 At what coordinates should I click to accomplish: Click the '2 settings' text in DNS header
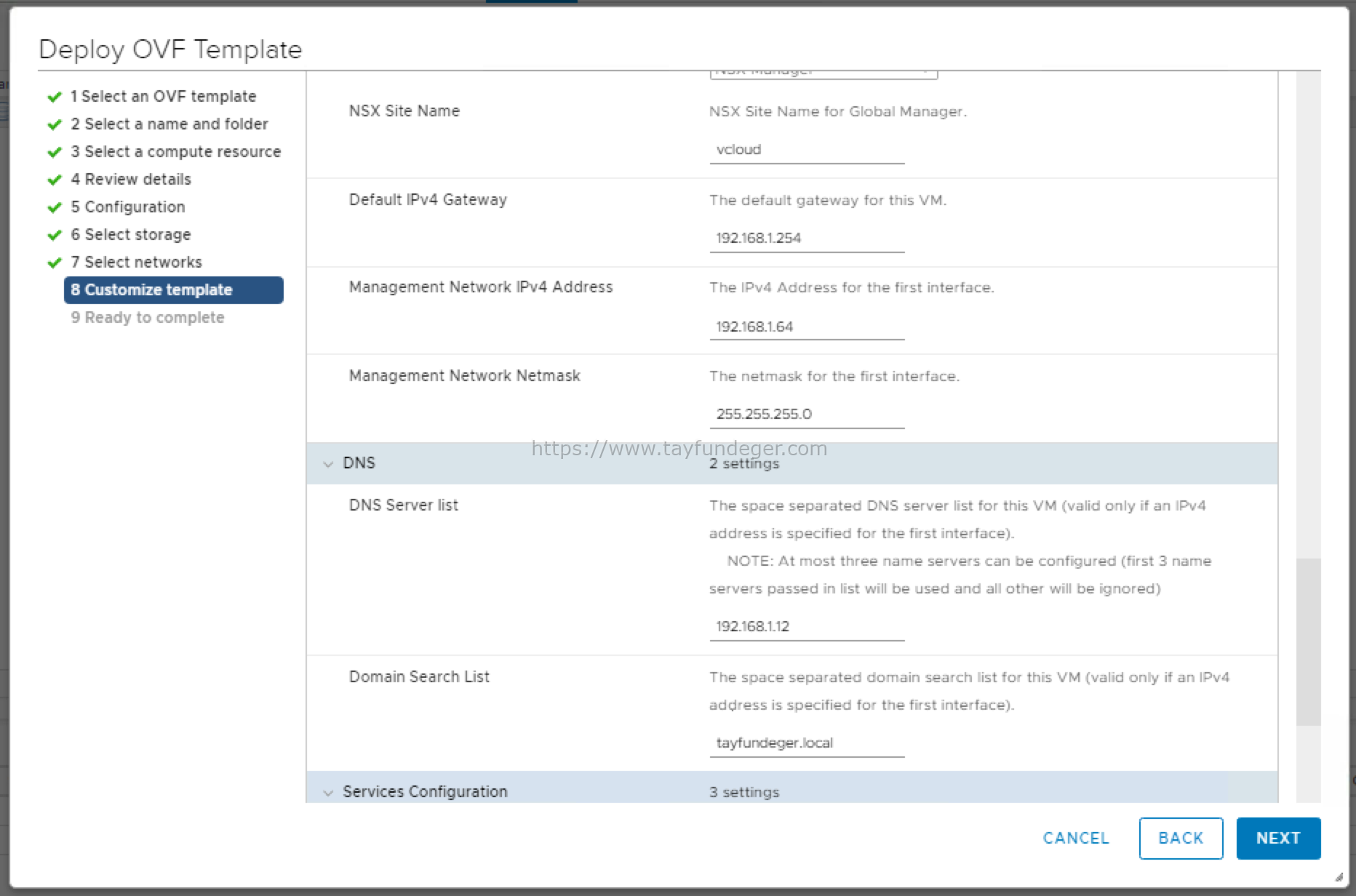point(744,464)
